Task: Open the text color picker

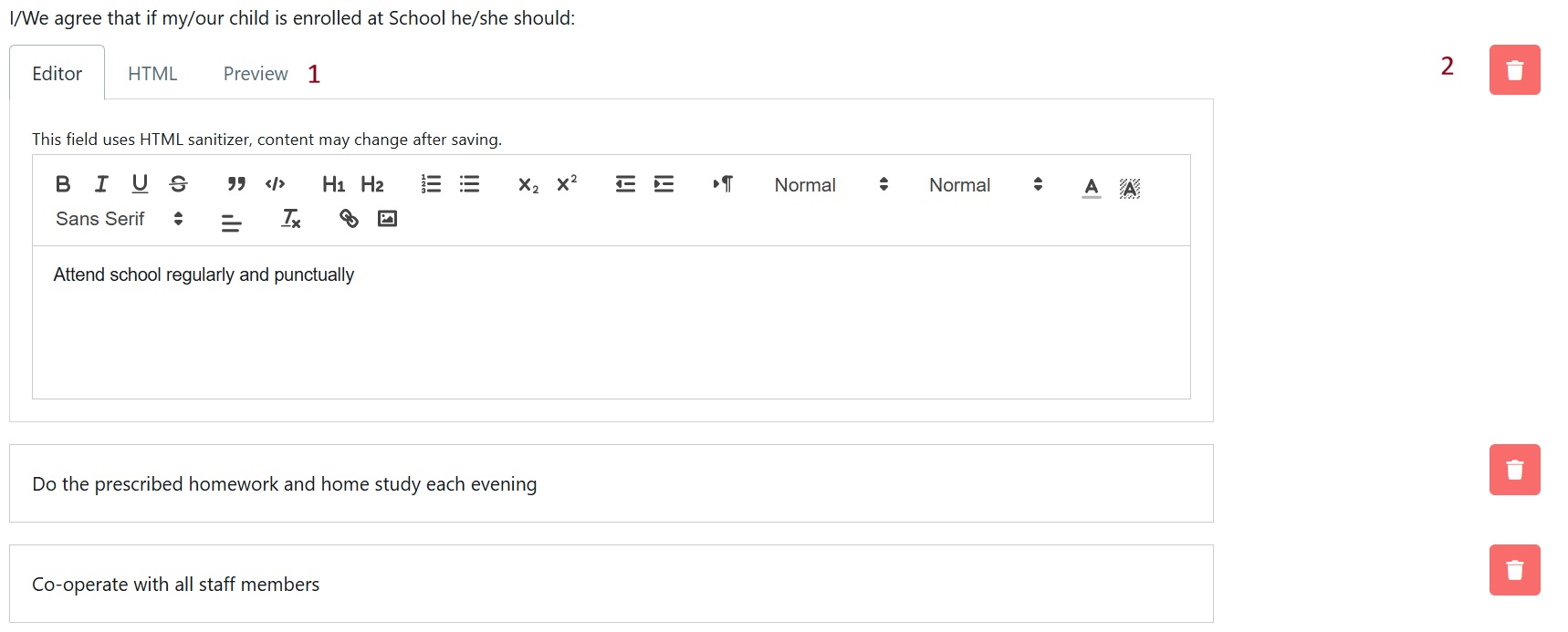Action: point(1091,187)
